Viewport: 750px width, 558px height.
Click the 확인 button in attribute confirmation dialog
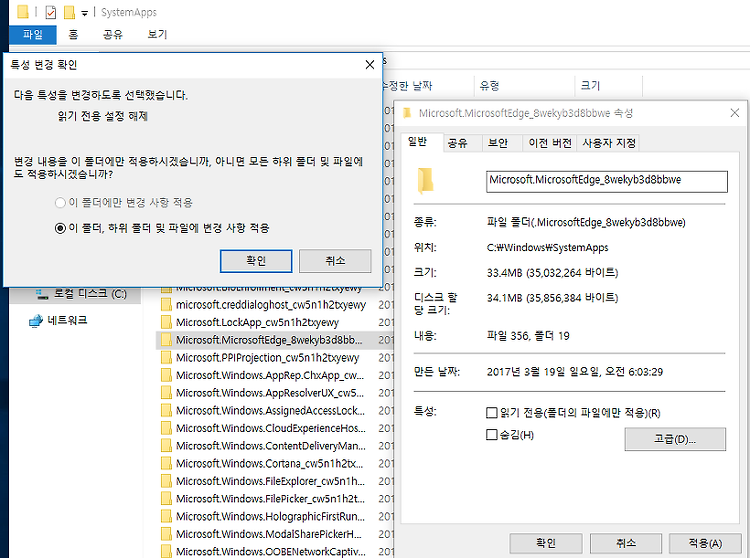click(x=256, y=261)
